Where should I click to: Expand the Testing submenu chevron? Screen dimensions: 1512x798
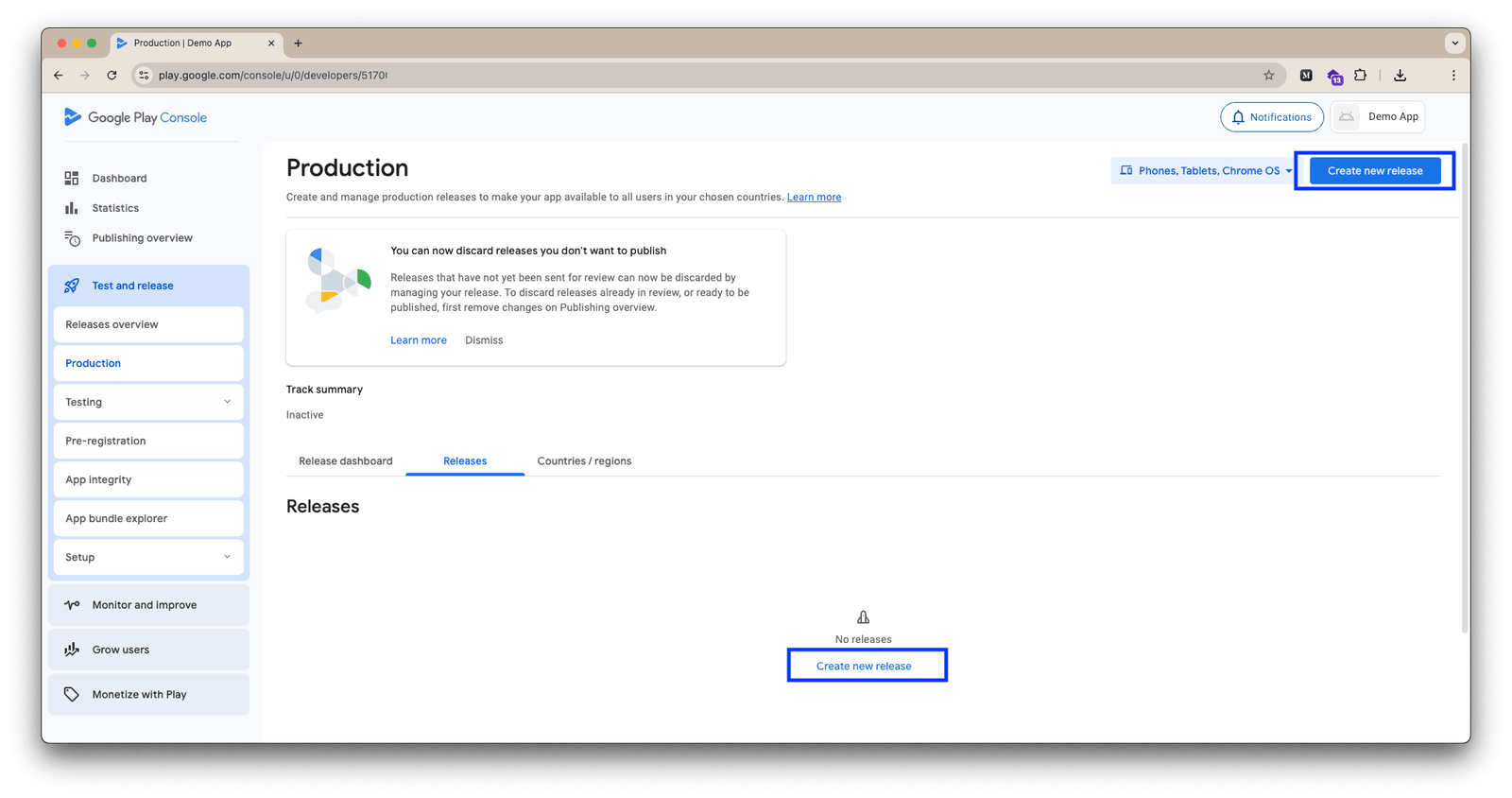click(227, 402)
